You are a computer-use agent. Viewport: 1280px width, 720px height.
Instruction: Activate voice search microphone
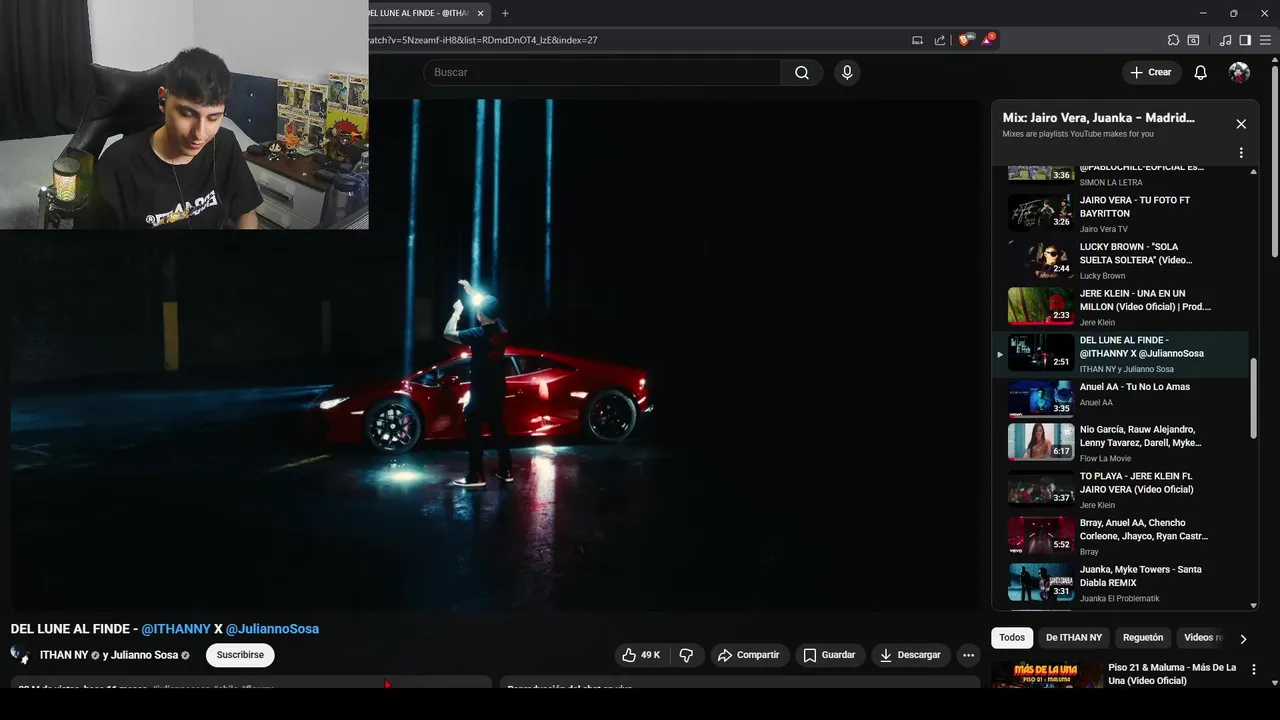click(847, 72)
